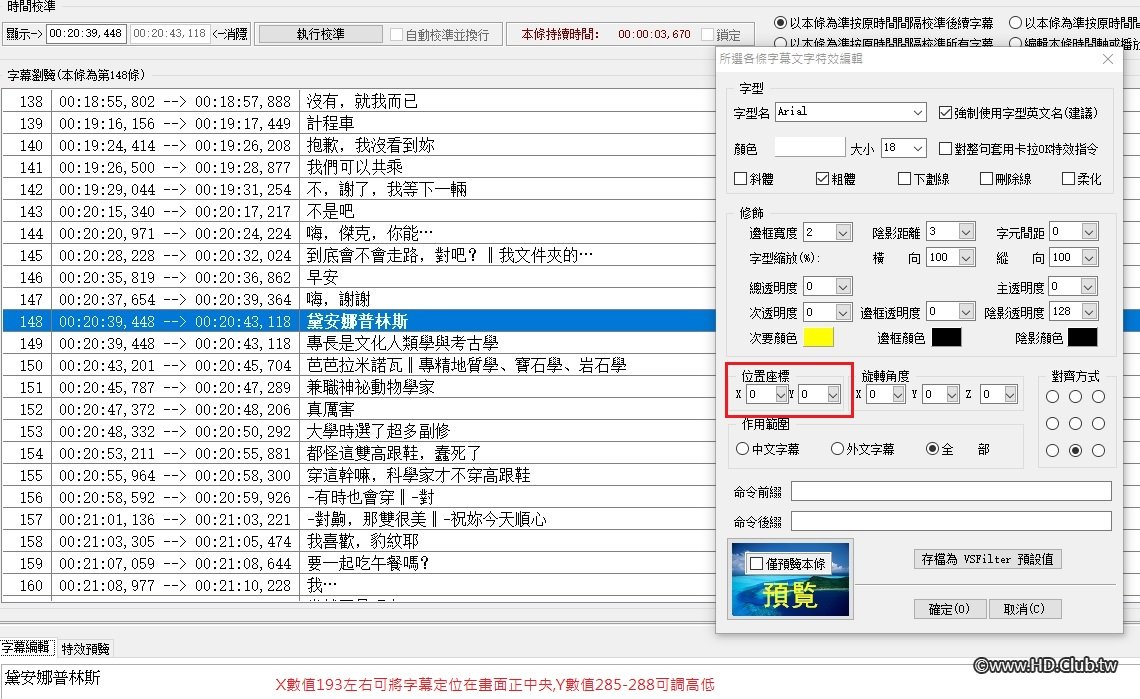Select the bottom-center alignment radio button

(x=1075, y=450)
